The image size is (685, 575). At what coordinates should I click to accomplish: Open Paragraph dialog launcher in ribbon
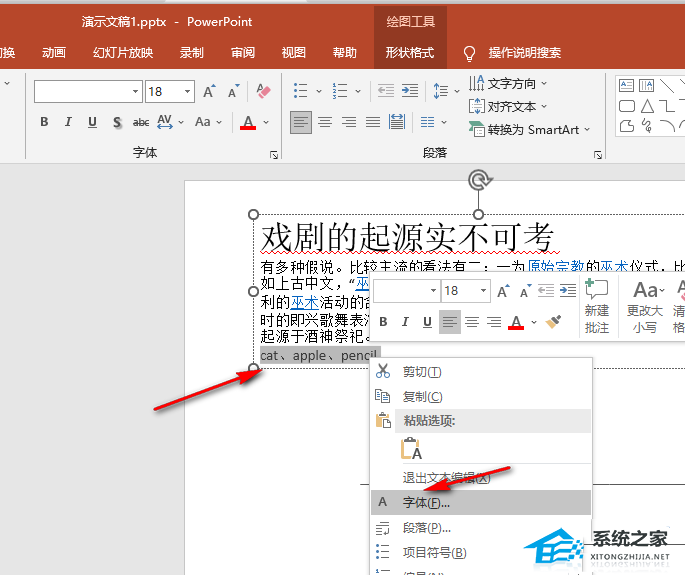[x=598, y=155]
